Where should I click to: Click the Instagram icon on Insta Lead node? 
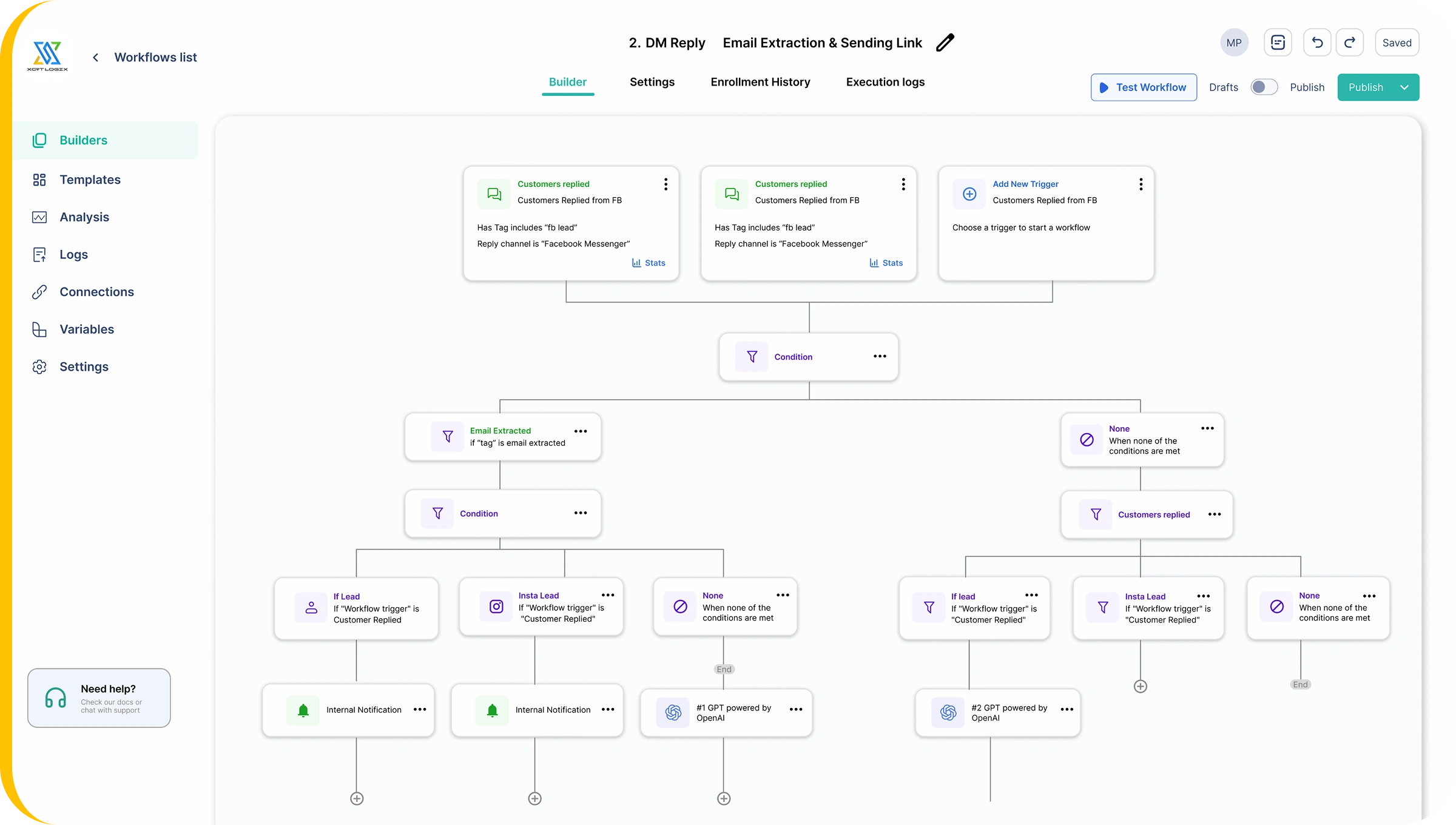pyautogui.click(x=496, y=606)
